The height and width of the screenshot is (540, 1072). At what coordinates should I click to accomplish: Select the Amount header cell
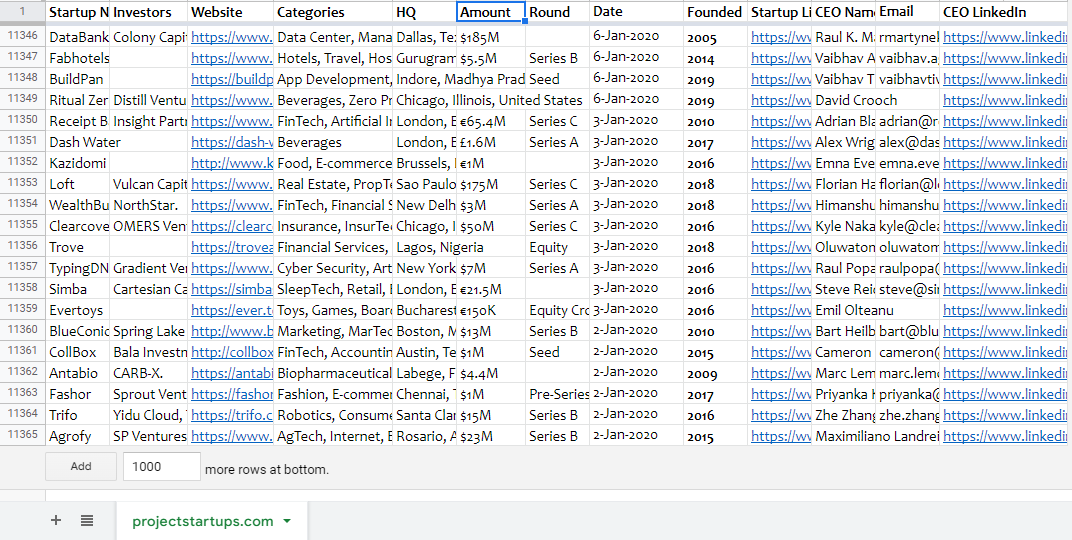[x=491, y=12]
